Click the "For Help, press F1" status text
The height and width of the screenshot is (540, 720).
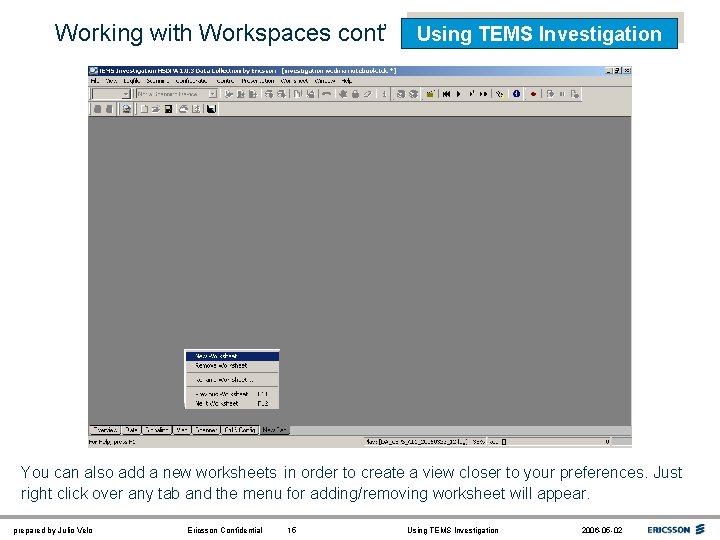(112, 442)
